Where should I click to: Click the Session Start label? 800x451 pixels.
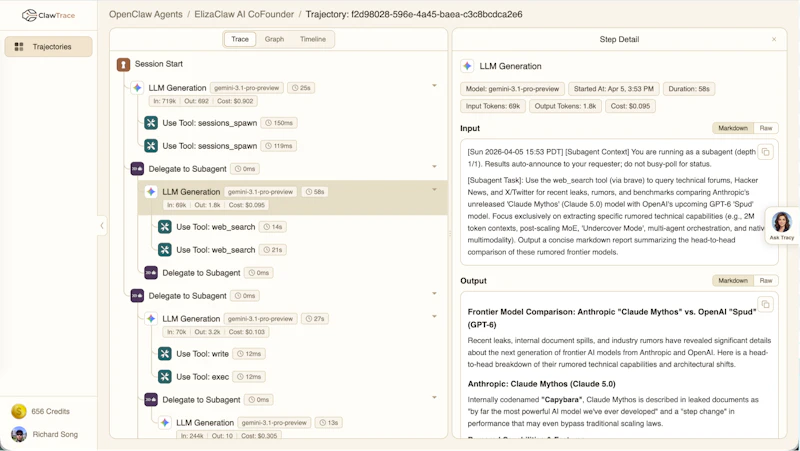tap(159, 64)
